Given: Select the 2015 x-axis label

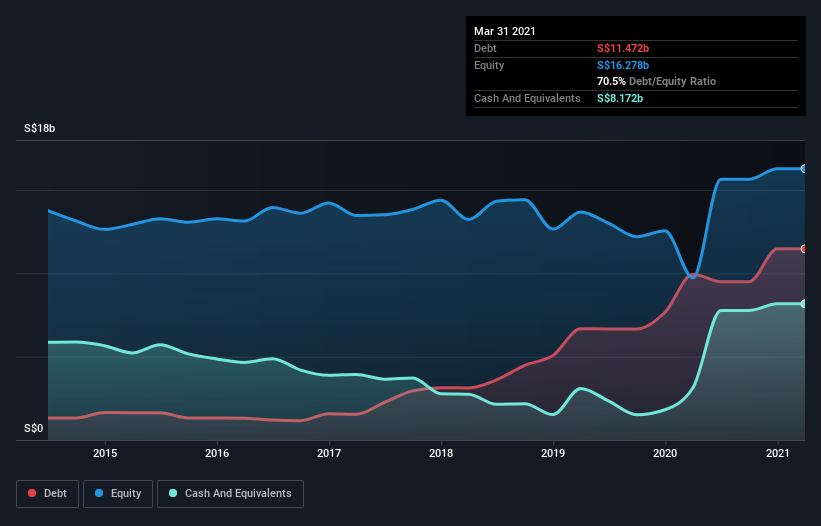Looking at the screenshot, I should 105,453.
